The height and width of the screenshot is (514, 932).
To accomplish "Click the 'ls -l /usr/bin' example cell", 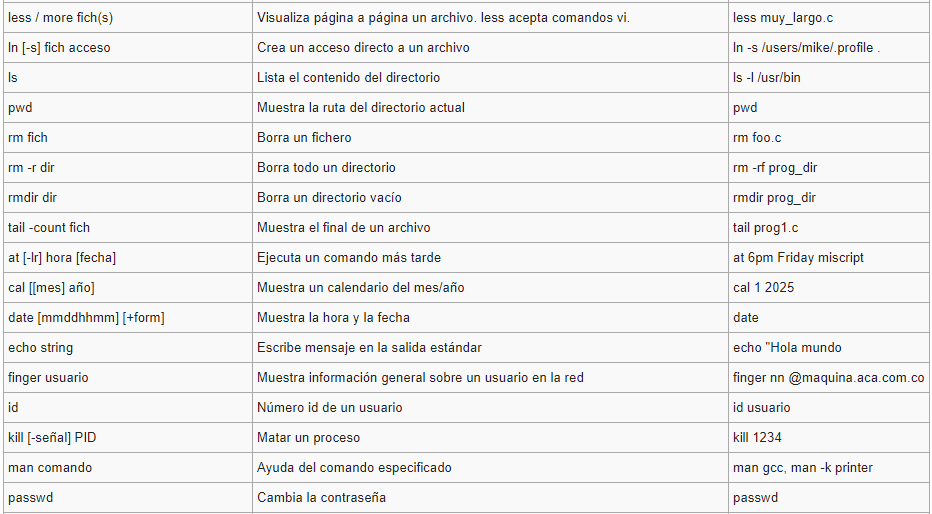I will pos(767,78).
